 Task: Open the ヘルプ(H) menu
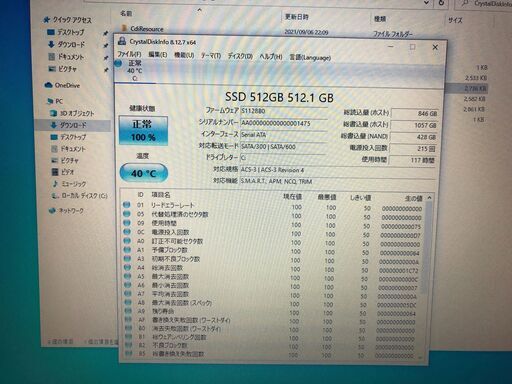pos(271,57)
